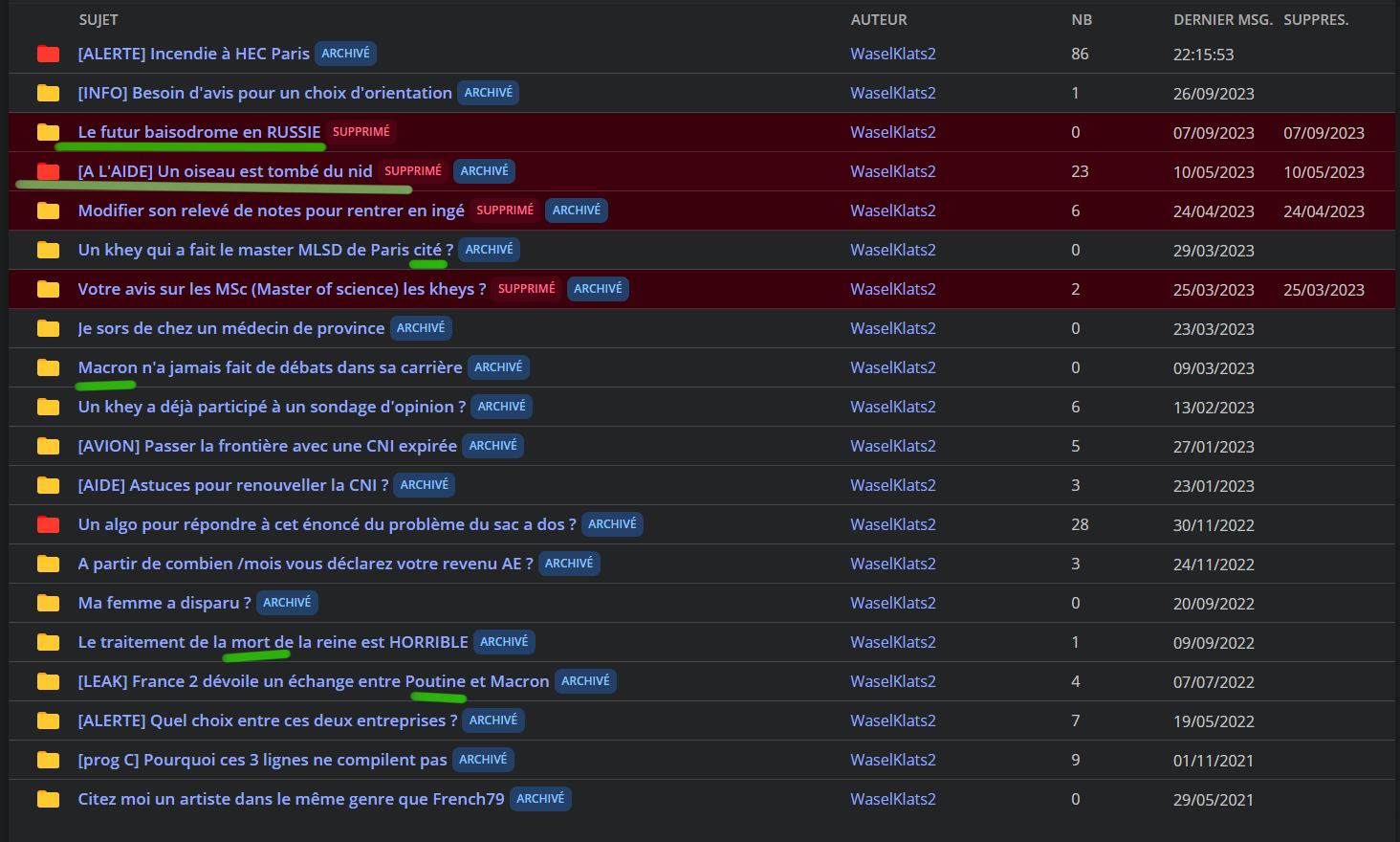The height and width of the screenshot is (842, 1400).
Task: Open topic about passing border with expired CNI
Action: [x=267, y=446]
